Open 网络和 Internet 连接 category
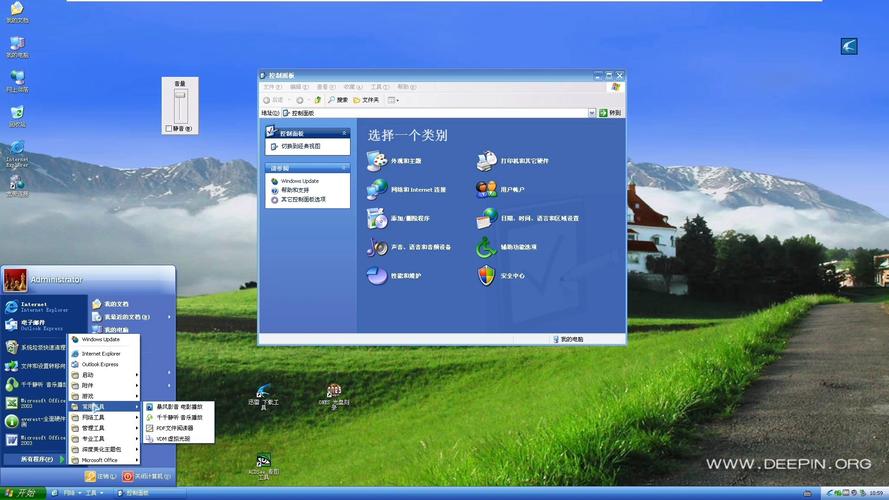The image size is (889, 500). 376,189
